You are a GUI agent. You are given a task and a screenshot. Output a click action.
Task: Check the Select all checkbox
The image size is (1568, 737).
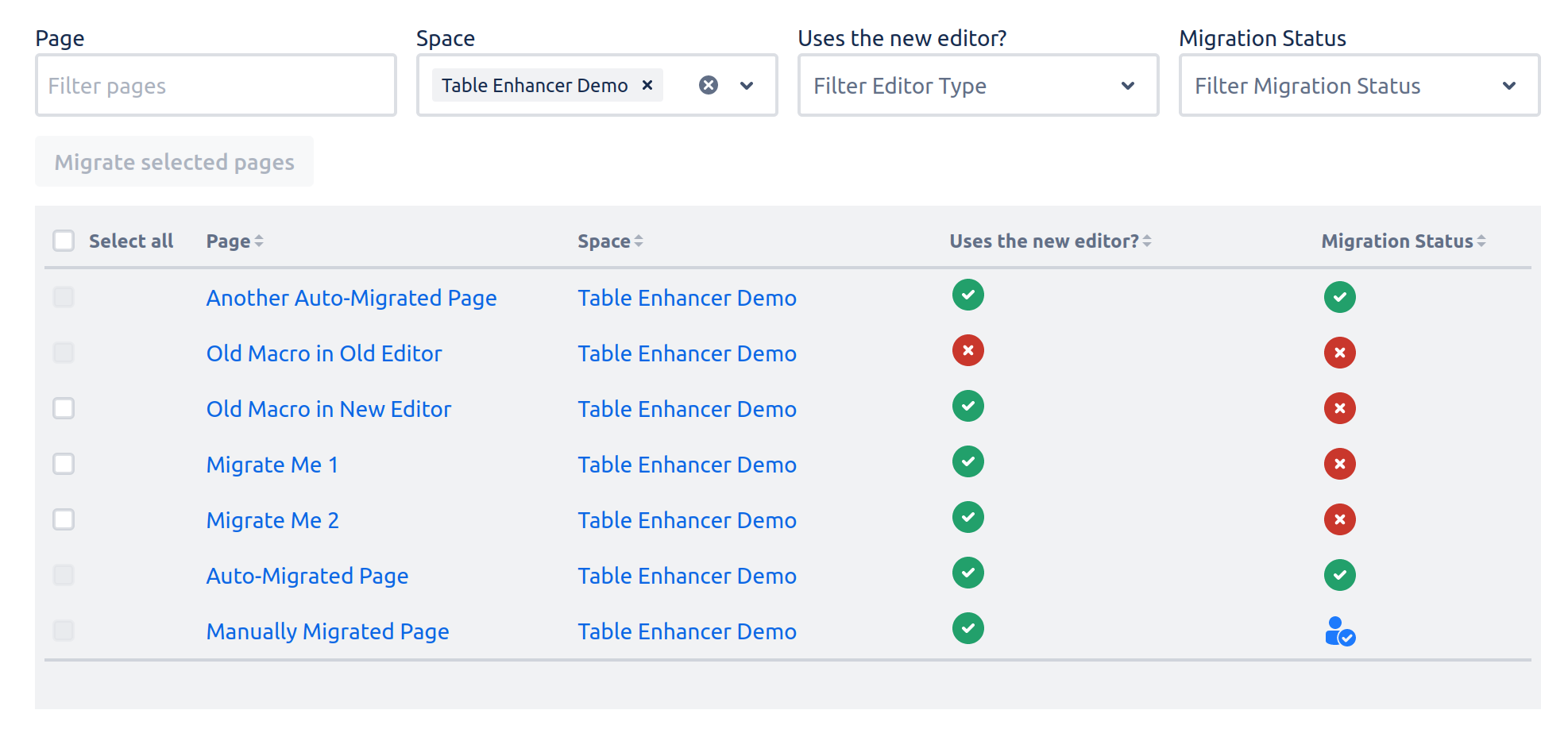click(64, 241)
